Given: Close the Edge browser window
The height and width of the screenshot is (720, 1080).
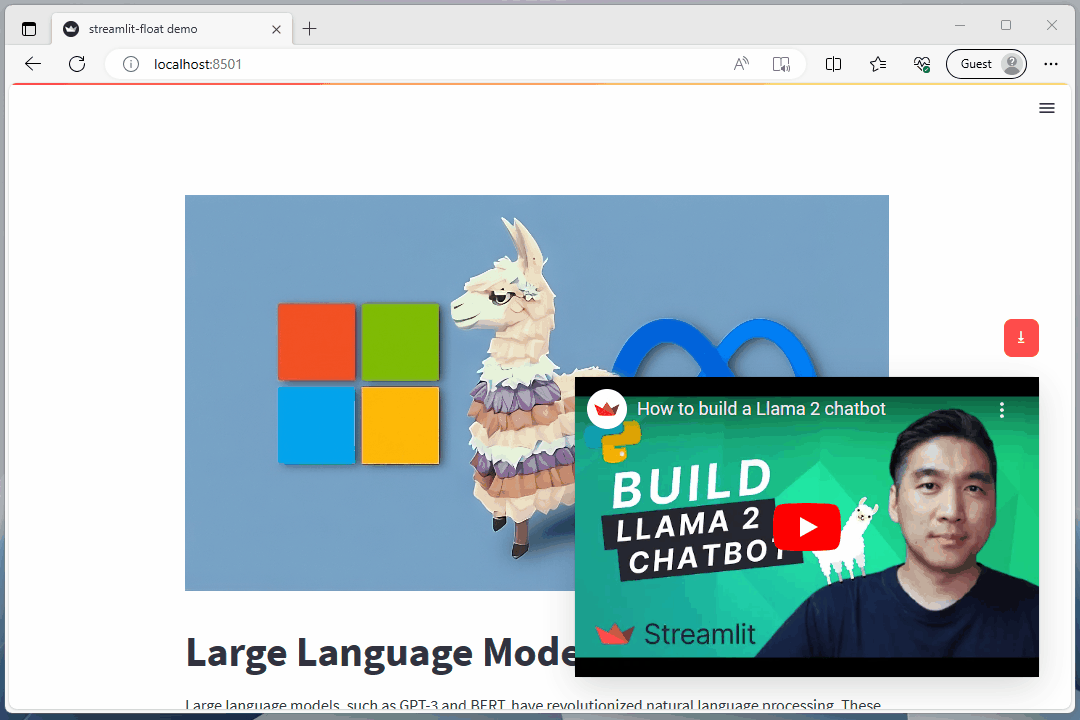Looking at the screenshot, I should pos(1052,25).
